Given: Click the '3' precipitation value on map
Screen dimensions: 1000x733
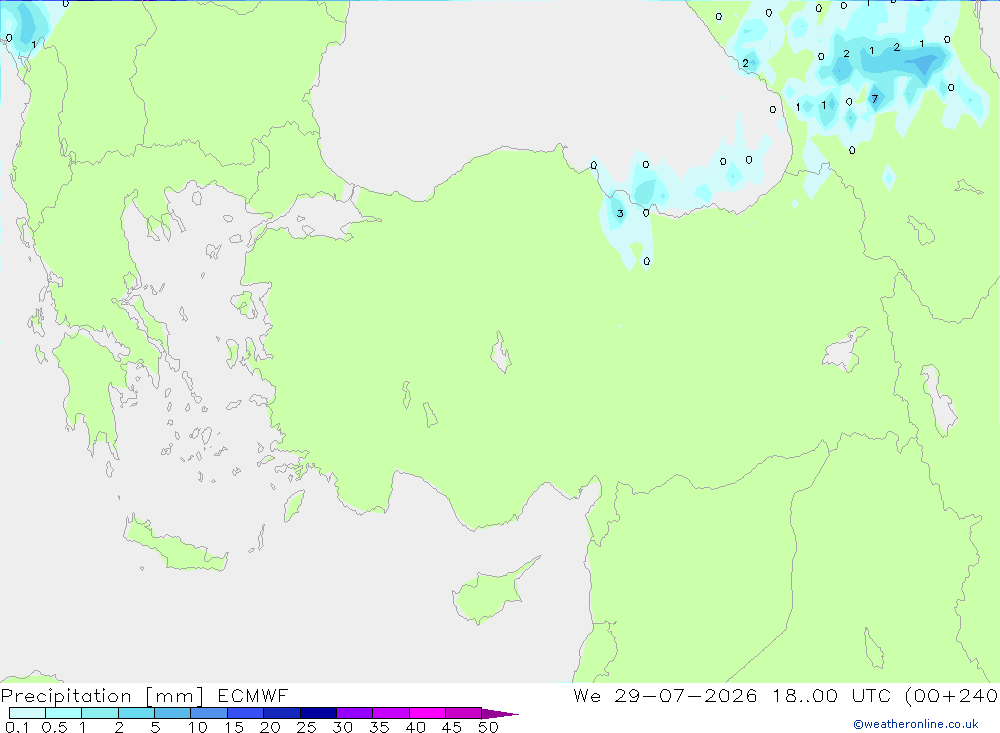Looking at the screenshot, I should click(x=620, y=213).
